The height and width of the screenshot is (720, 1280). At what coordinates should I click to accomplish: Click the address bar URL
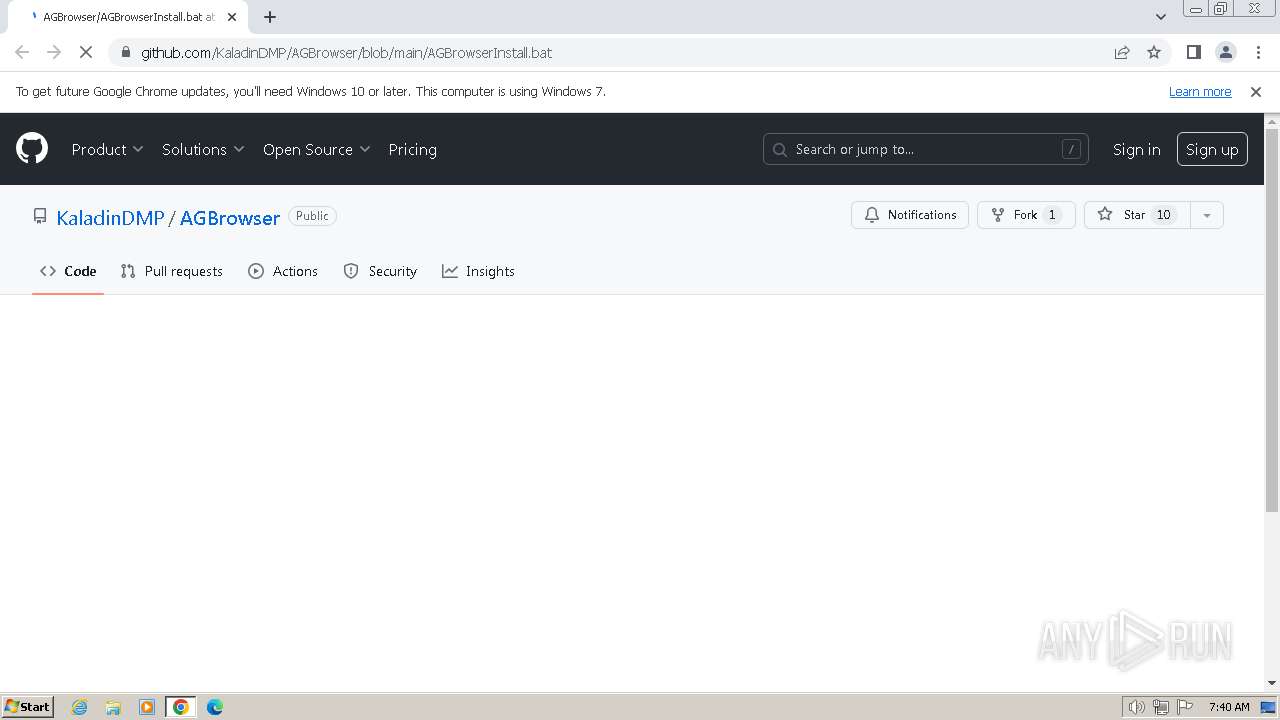click(346, 53)
